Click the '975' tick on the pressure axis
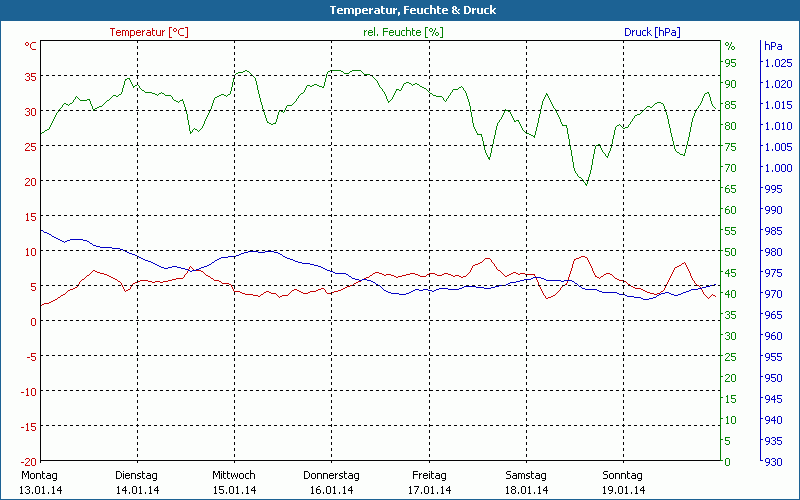Screen dimensions: 800x500 tap(773, 273)
